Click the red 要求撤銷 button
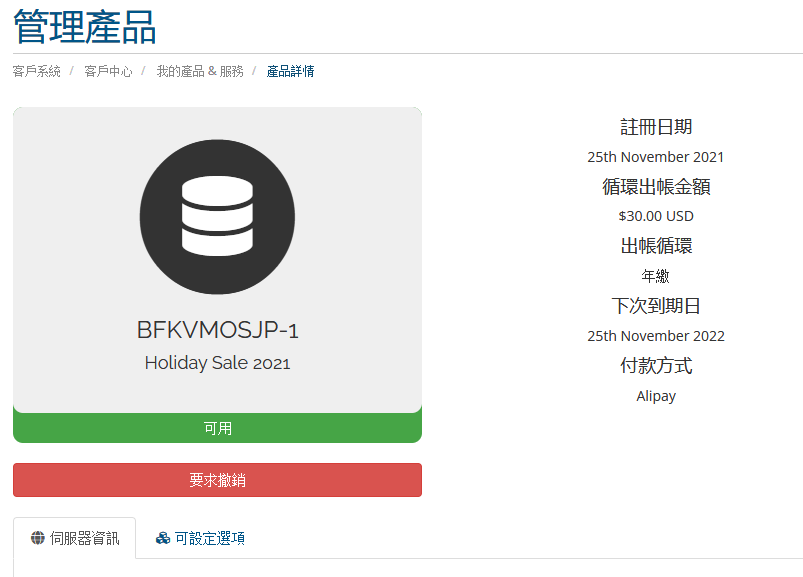Image resolution: width=803 pixels, height=577 pixels. pos(217,480)
